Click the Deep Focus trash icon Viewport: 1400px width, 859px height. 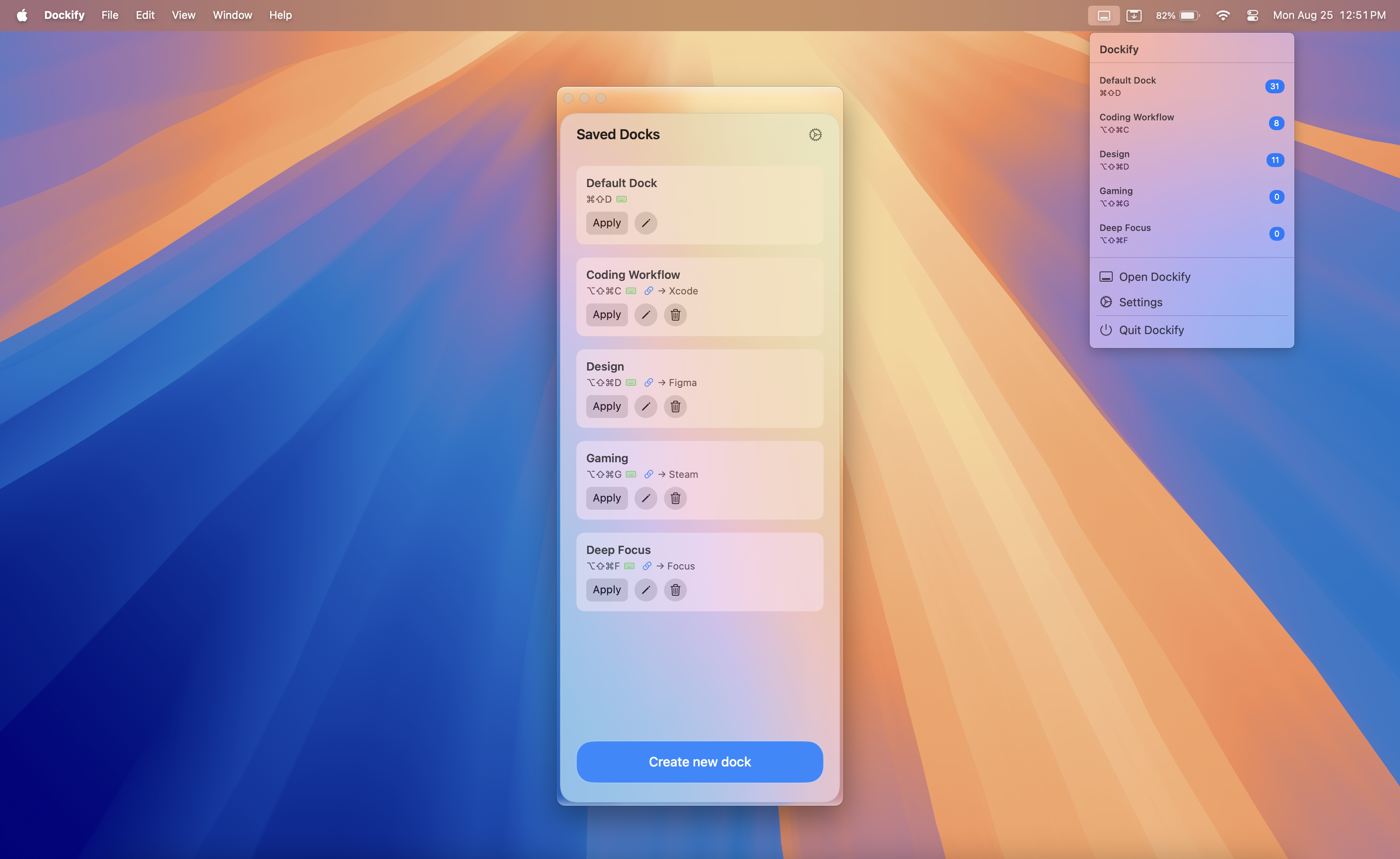[675, 590]
